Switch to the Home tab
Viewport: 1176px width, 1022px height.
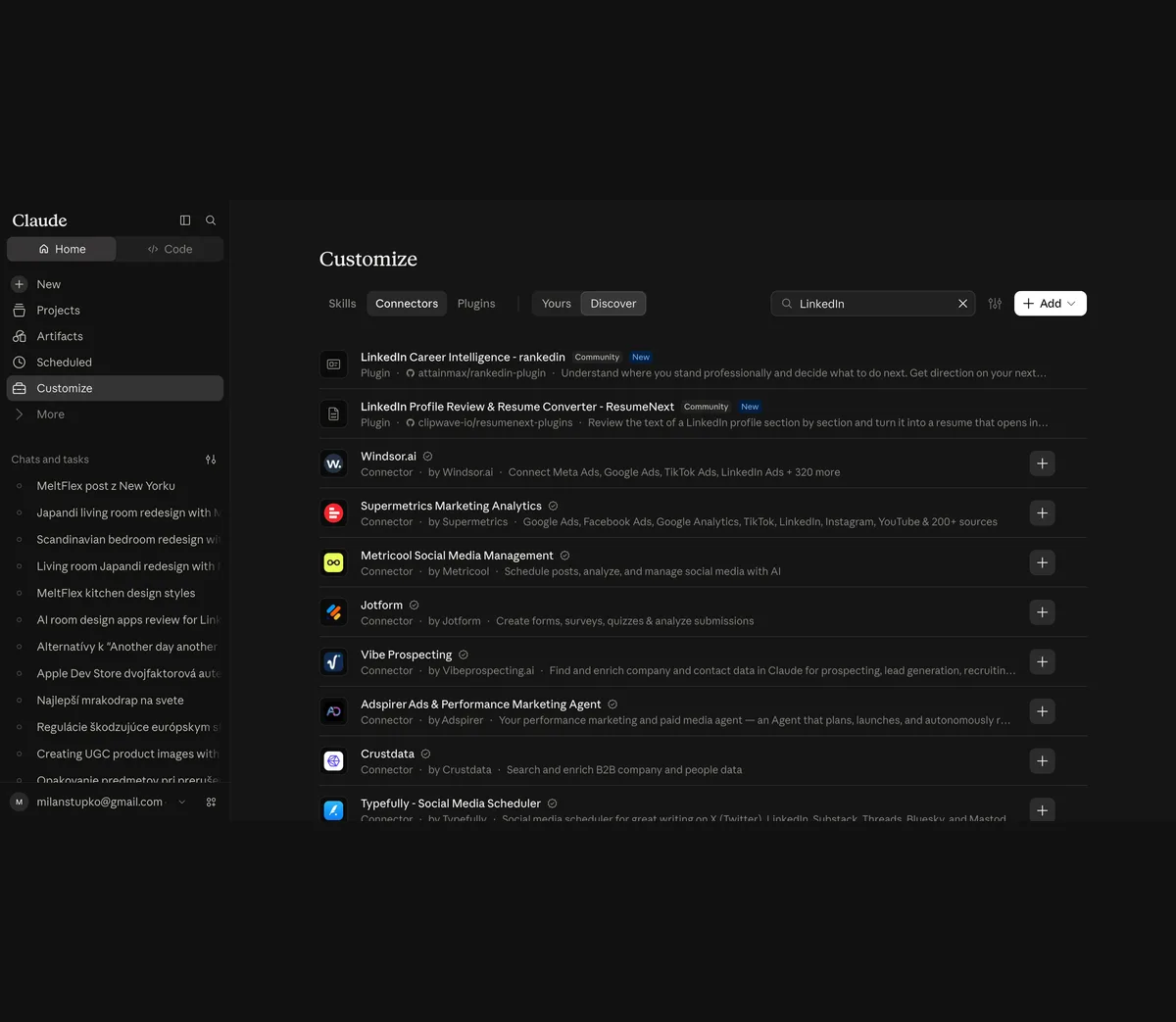pos(62,249)
